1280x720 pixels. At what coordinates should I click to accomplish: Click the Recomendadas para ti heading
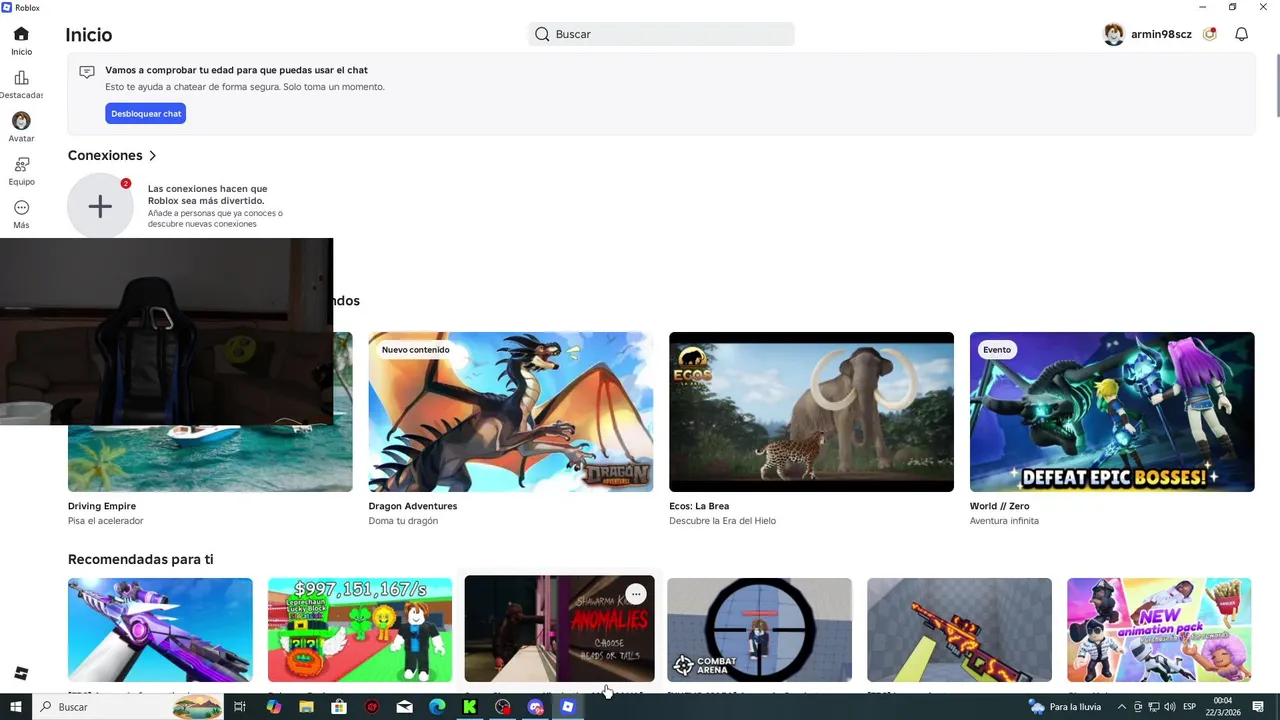coord(140,560)
